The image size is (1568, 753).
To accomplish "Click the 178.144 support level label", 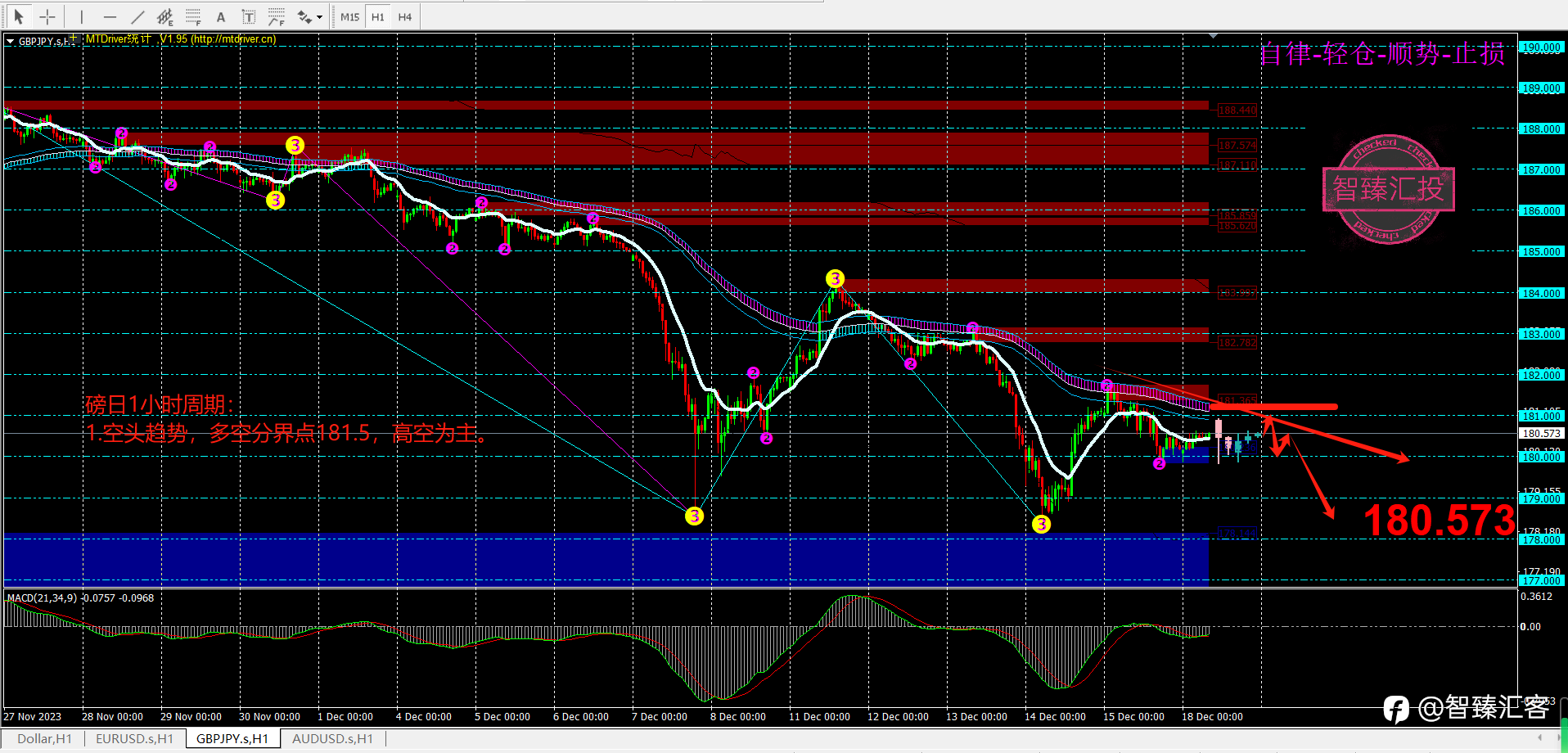I will pyautogui.click(x=1237, y=533).
